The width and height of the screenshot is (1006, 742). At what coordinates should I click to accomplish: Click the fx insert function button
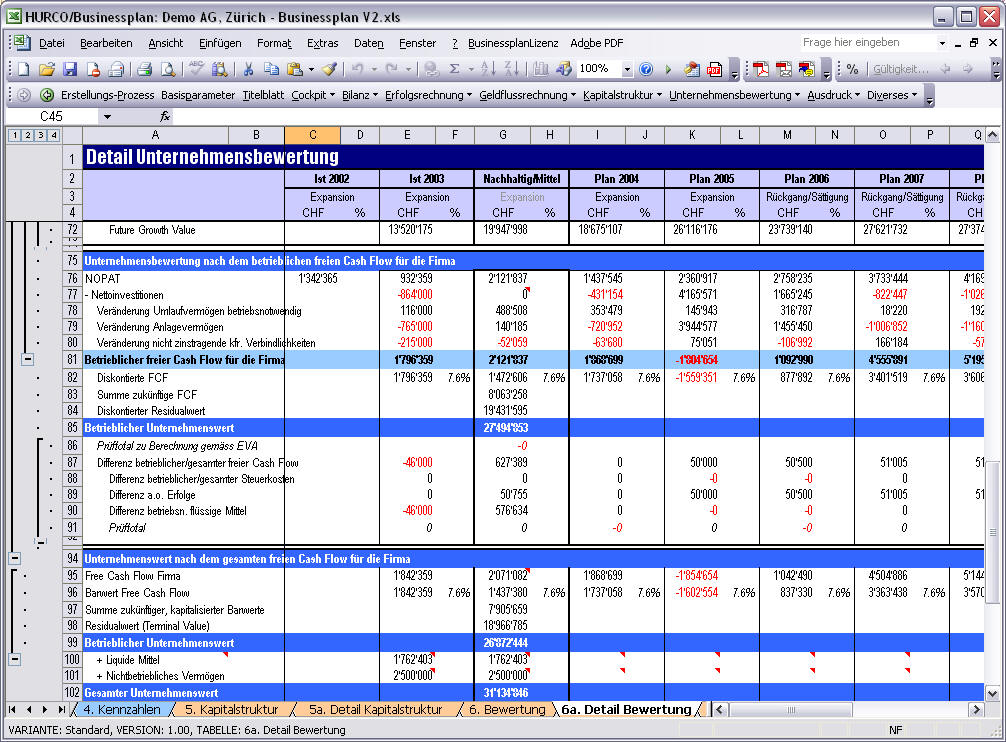tap(165, 116)
